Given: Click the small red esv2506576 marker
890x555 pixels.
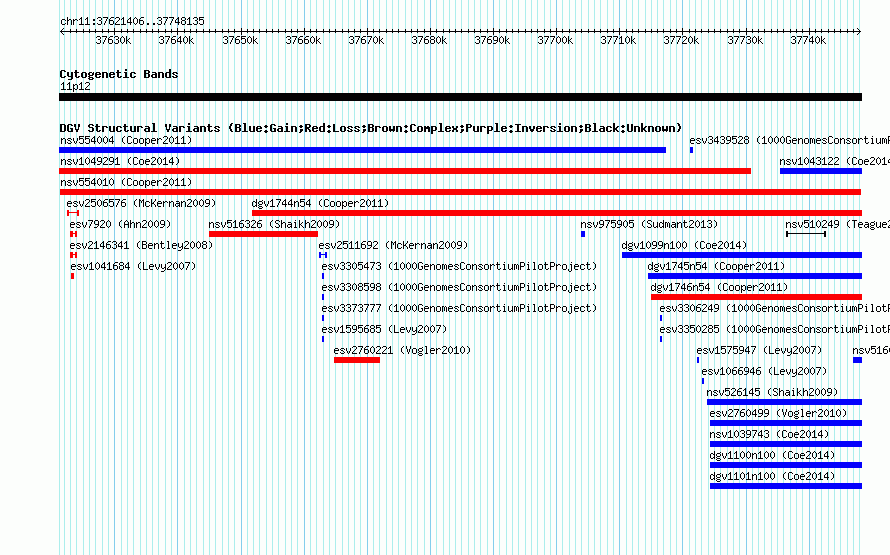Looking at the screenshot, I should (x=73, y=213).
